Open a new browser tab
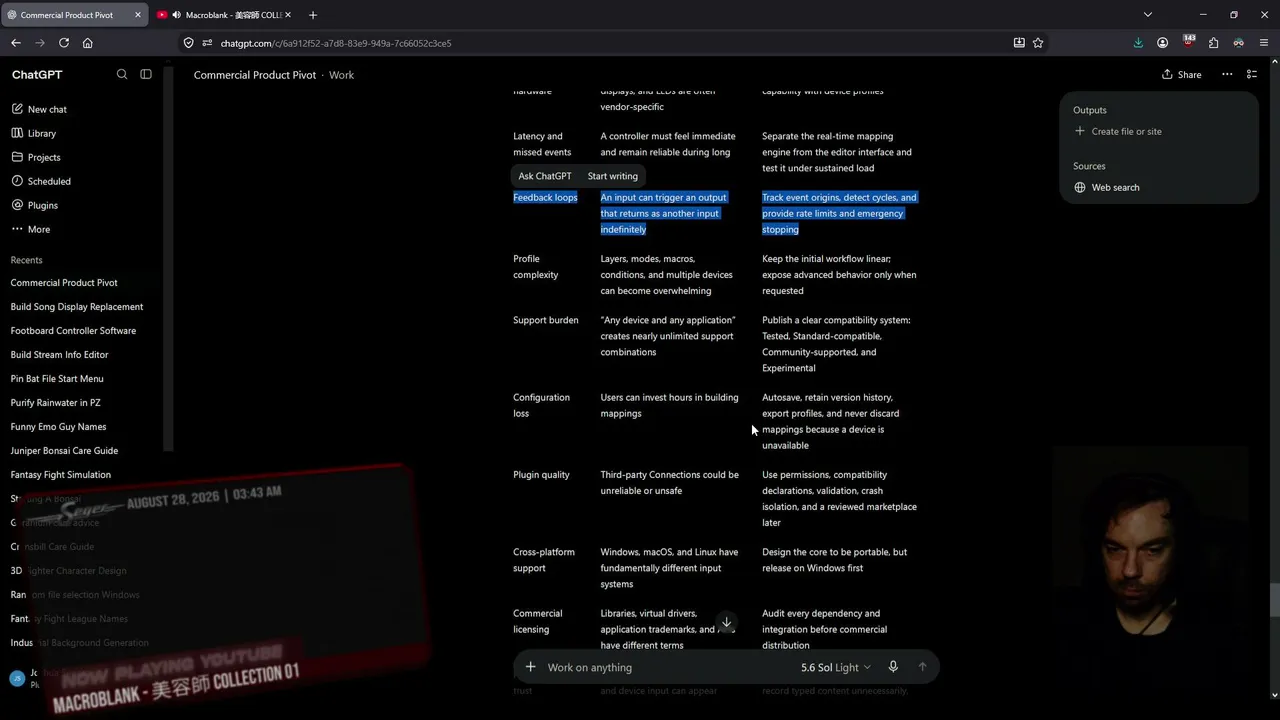This screenshot has width=1280, height=720. [313, 15]
